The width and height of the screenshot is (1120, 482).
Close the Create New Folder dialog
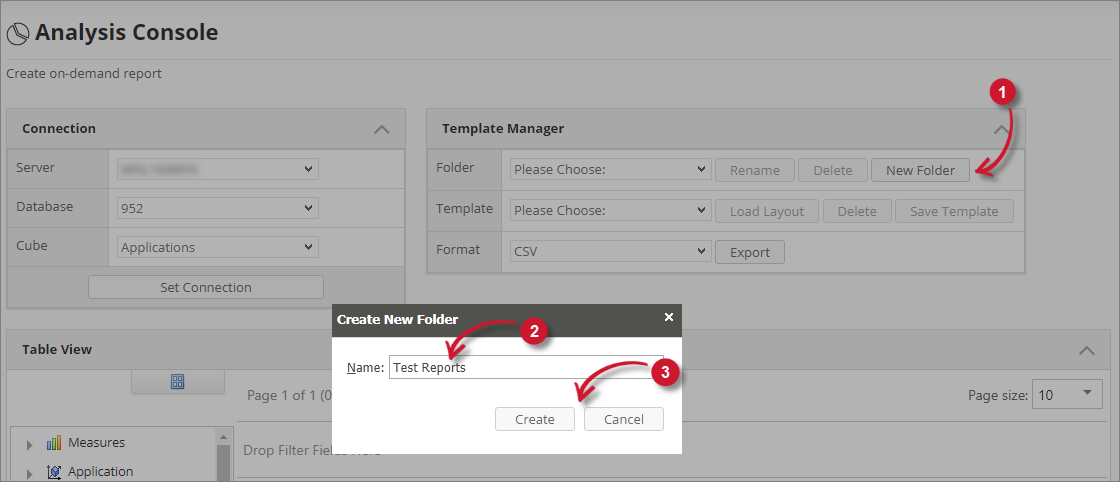point(669,317)
